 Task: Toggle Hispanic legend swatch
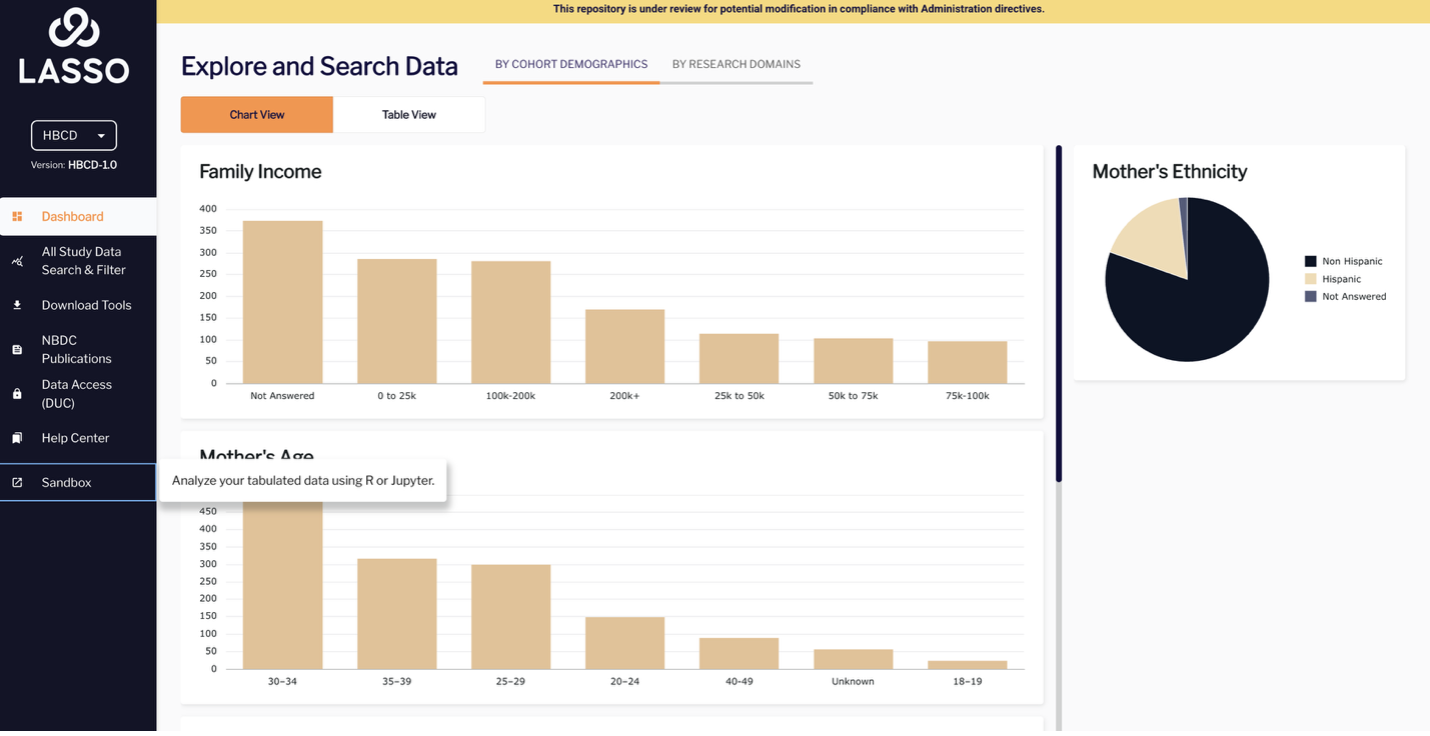pyautogui.click(x=1310, y=279)
